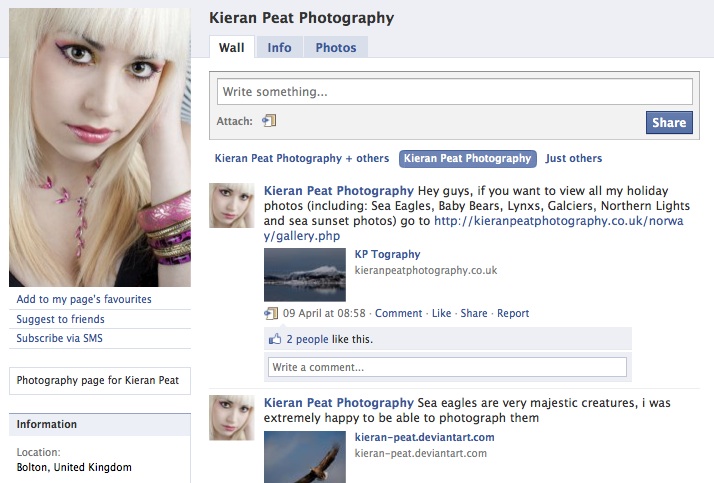714x483 pixels.
Task: Click the 09 April at 08:58 timestamp
Action: [x=324, y=313]
